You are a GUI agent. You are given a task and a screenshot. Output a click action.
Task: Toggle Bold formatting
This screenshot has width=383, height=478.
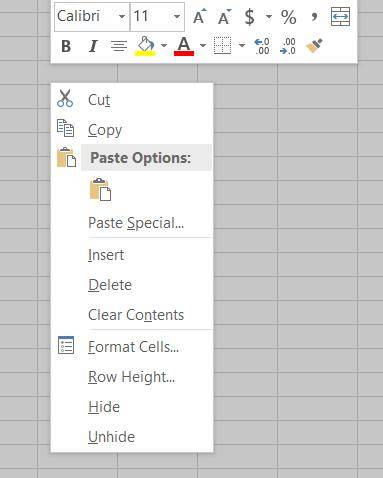click(66, 46)
